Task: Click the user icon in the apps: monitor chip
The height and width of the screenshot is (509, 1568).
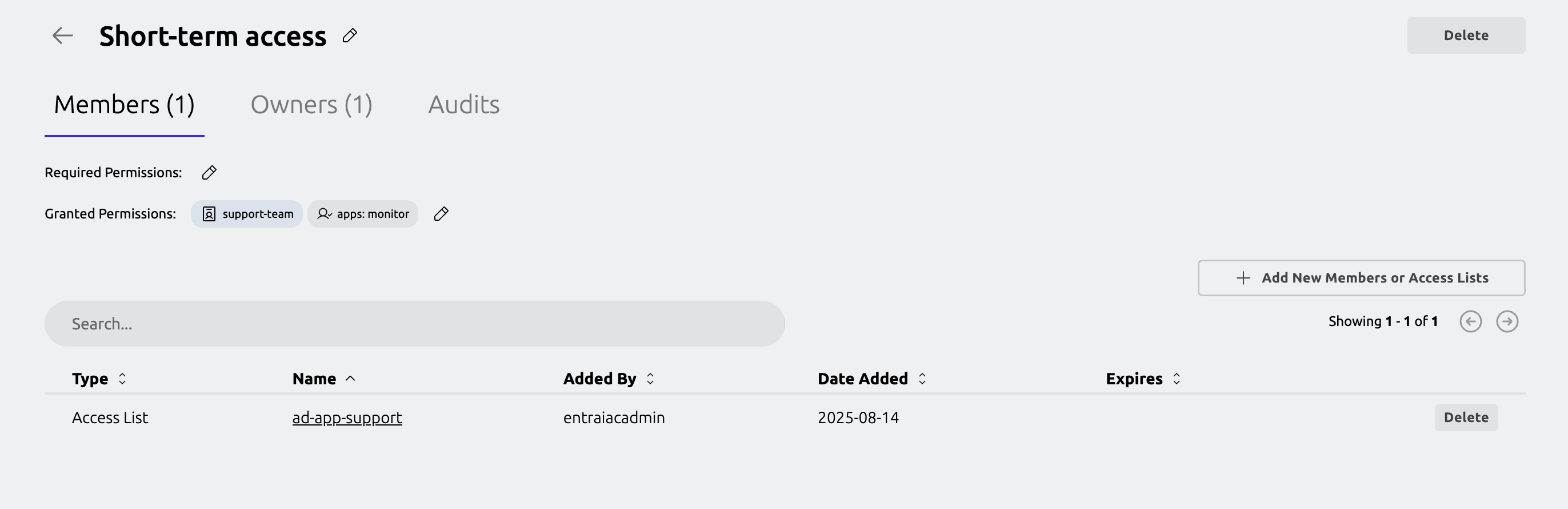Action: coord(325,214)
